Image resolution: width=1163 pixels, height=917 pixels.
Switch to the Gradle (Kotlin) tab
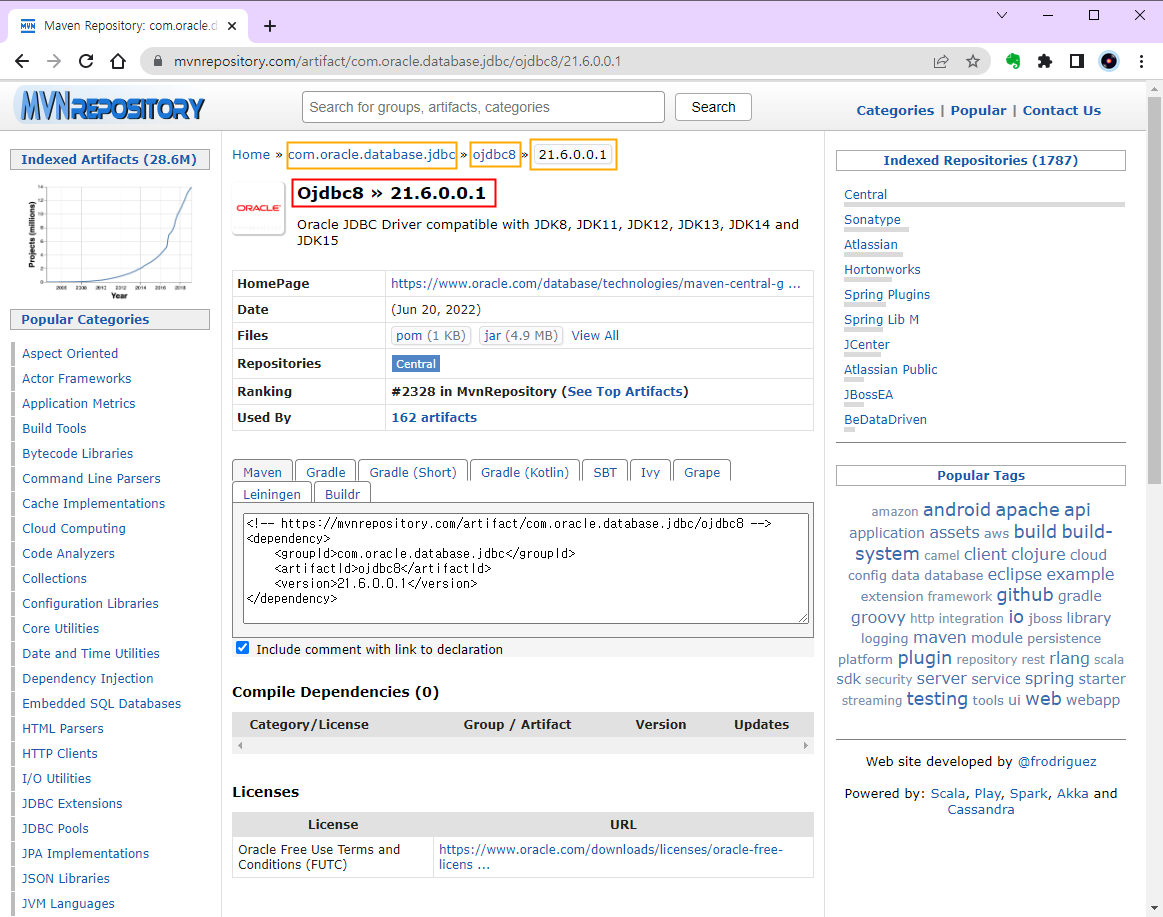pos(525,472)
